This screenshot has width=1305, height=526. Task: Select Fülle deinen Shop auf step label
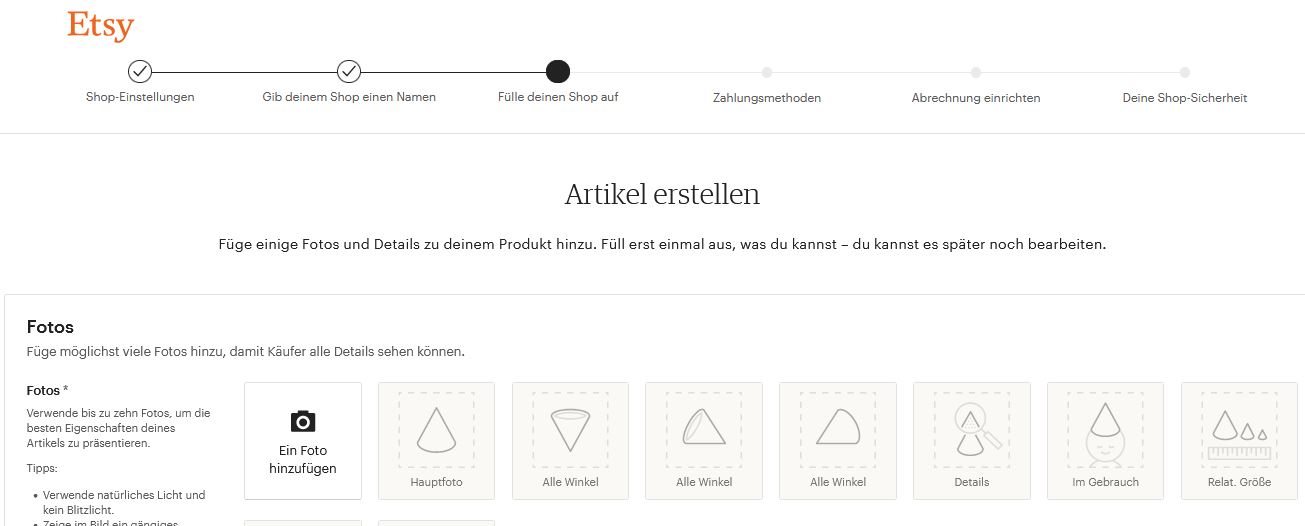click(x=558, y=97)
